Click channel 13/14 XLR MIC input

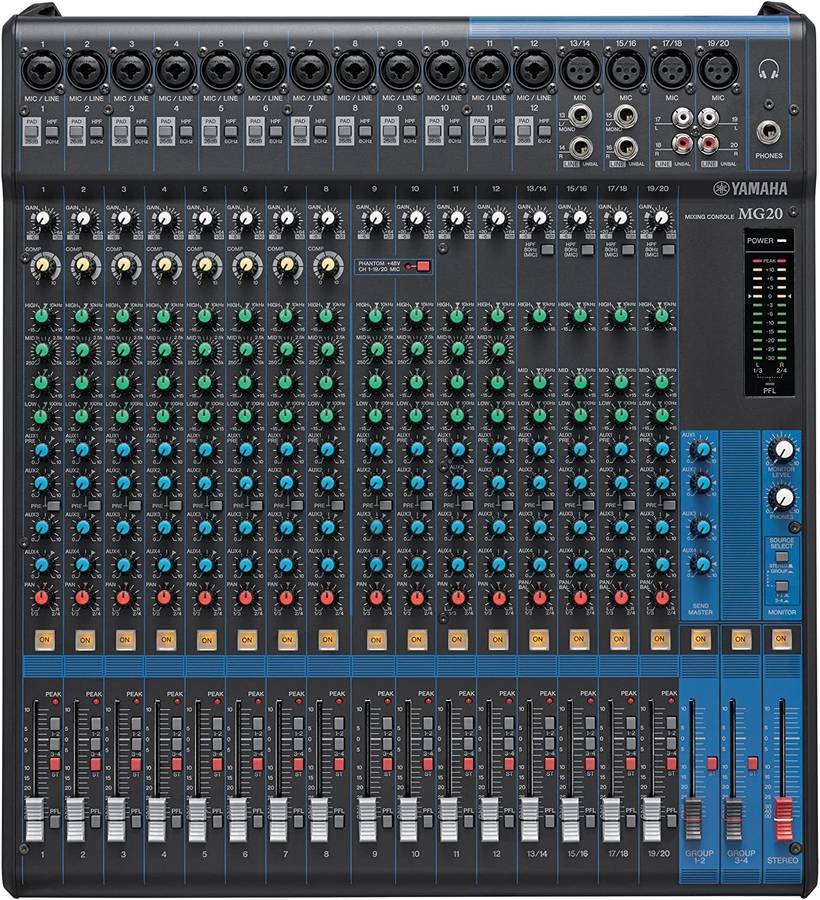point(576,70)
